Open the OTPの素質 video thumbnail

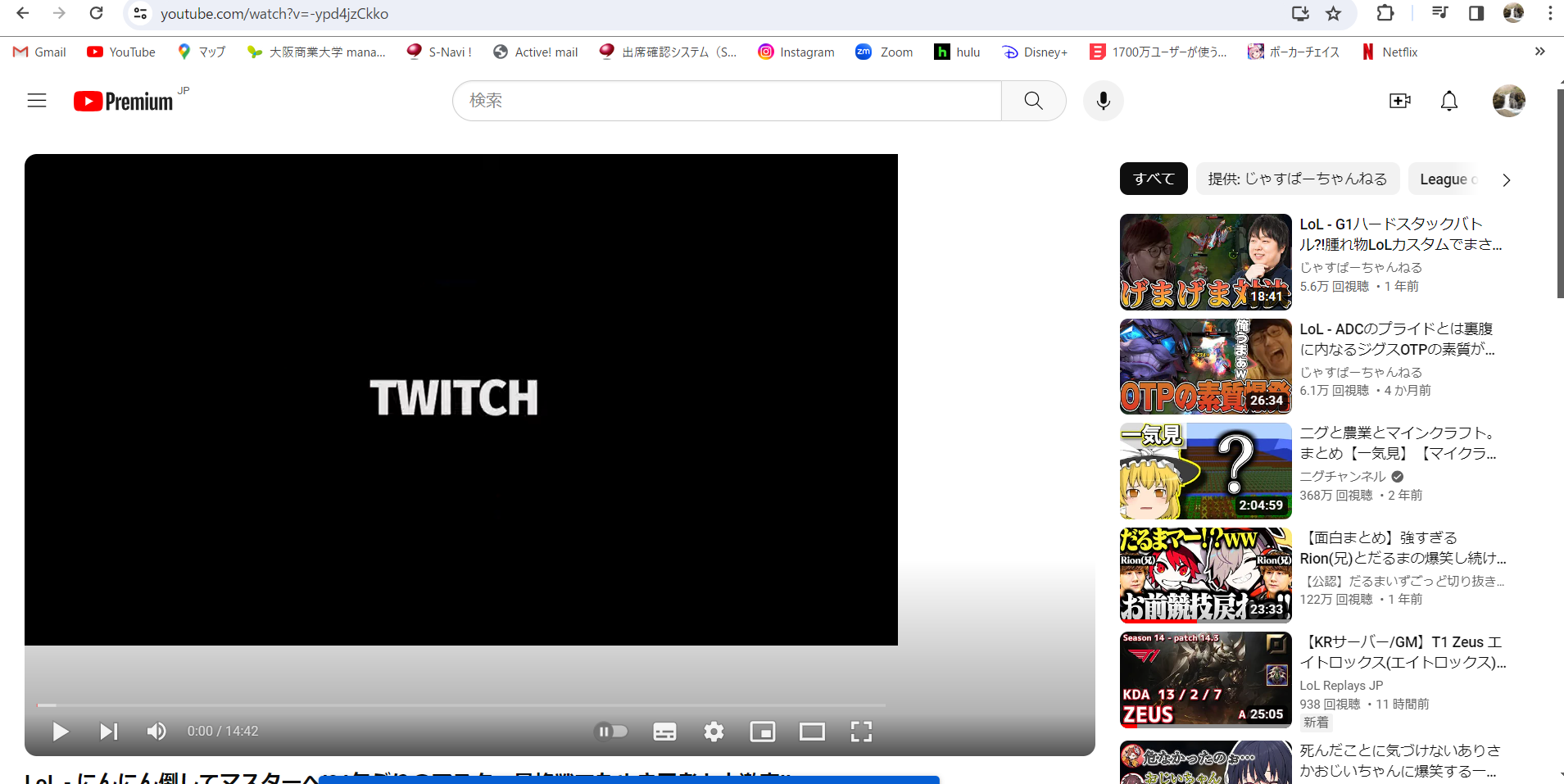pos(1205,366)
